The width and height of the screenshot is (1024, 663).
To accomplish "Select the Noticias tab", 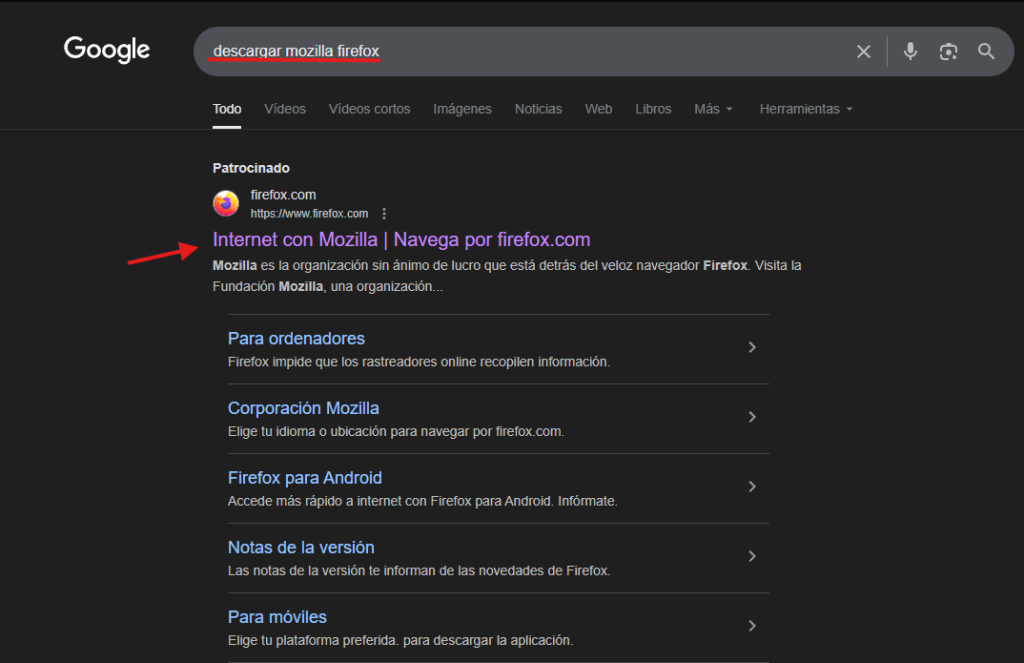I will 538,109.
